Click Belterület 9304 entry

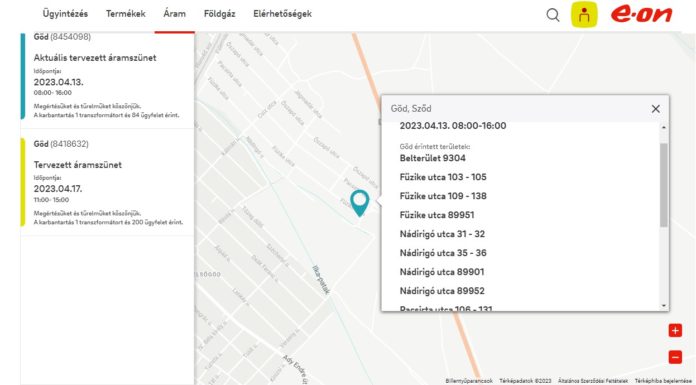point(432,158)
